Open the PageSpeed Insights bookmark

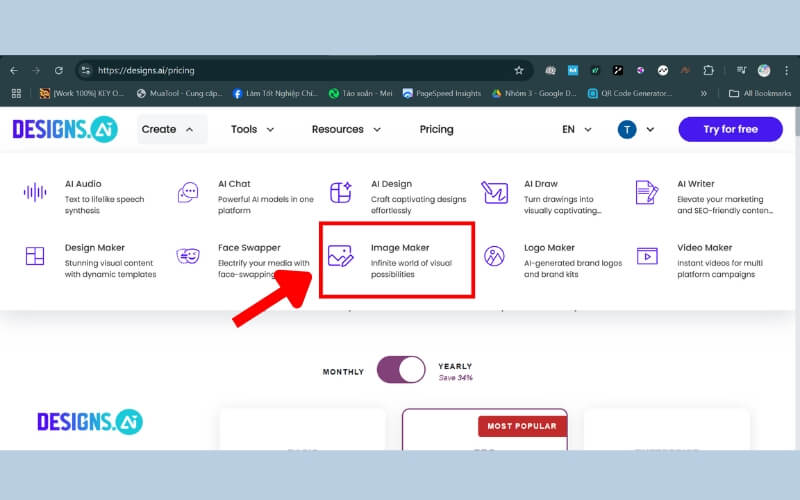(x=441, y=93)
